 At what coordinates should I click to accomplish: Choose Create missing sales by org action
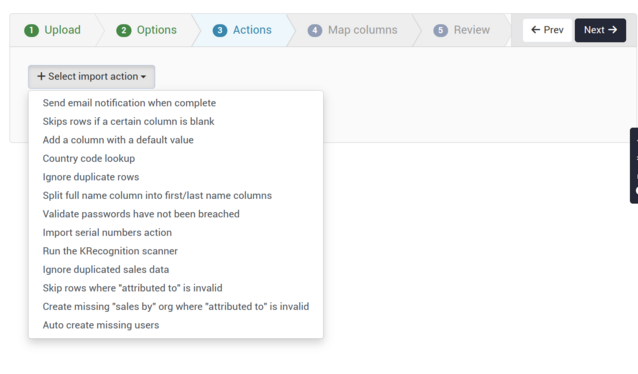point(176,306)
